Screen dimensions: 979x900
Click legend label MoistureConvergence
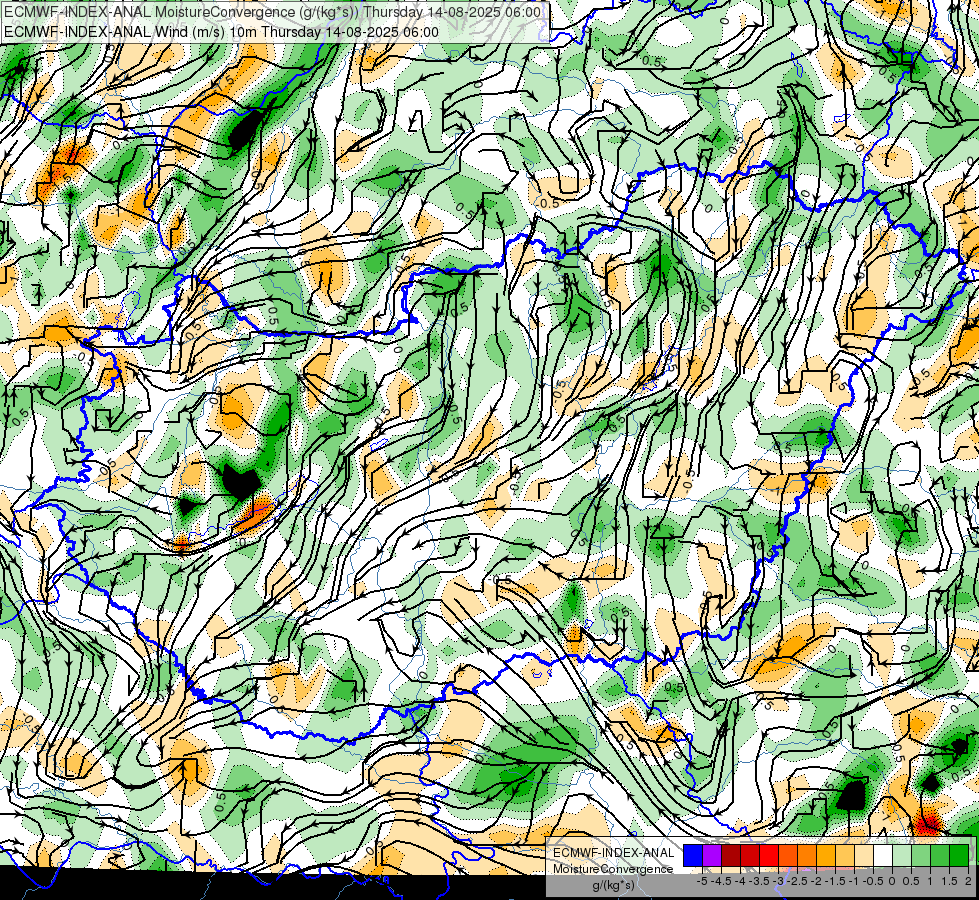tap(613, 869)
